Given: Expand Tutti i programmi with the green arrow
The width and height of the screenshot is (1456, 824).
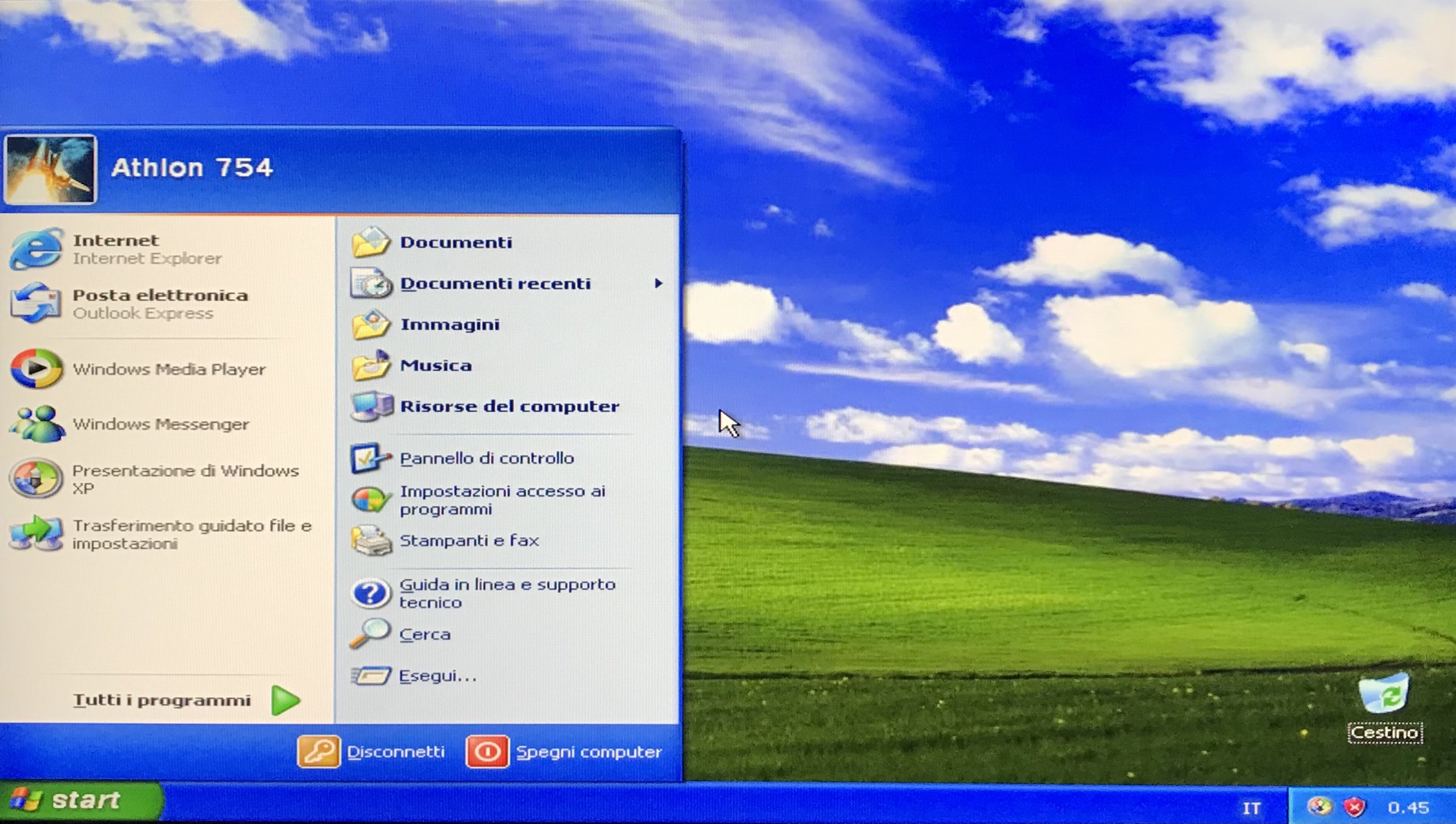Looking at the screenshot, I should pyautogui.click(x=285, y=700).
